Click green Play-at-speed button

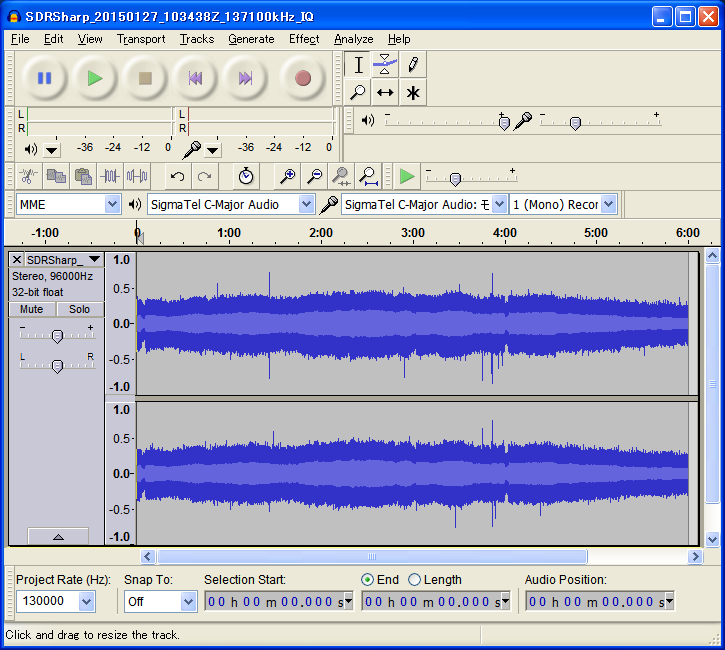tap(407, 176)
